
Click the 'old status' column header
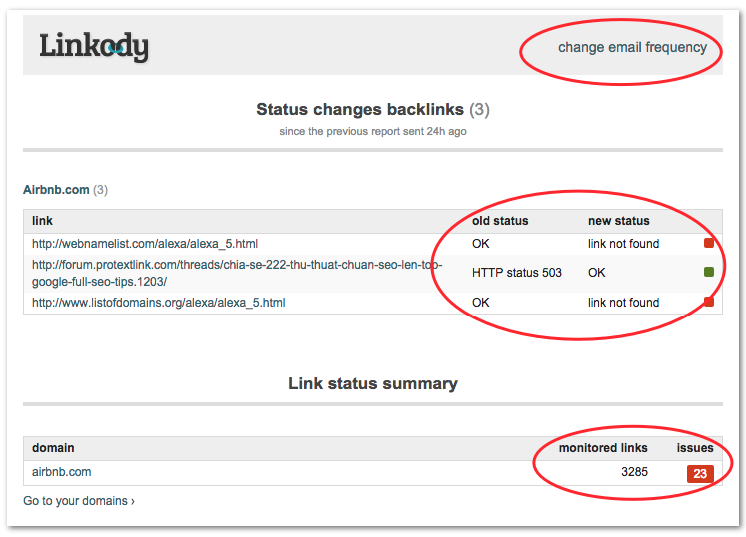point(500,221)
